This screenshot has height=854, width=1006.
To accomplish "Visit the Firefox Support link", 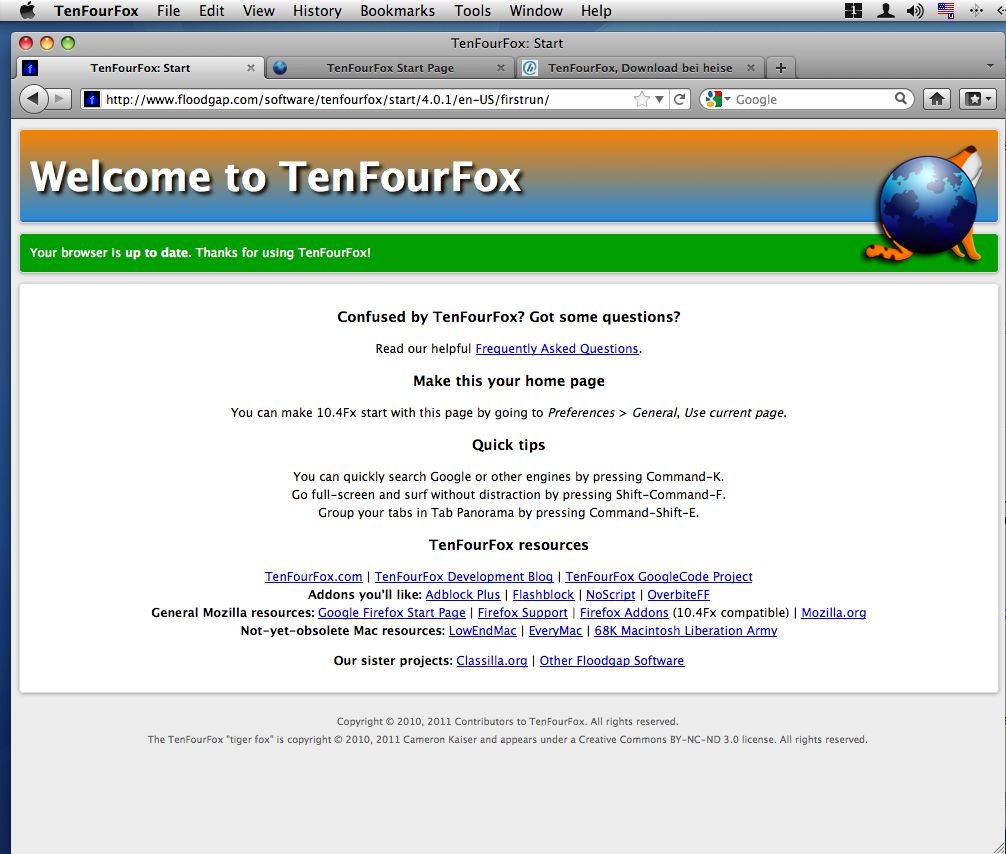I will (x=522, y=612).
